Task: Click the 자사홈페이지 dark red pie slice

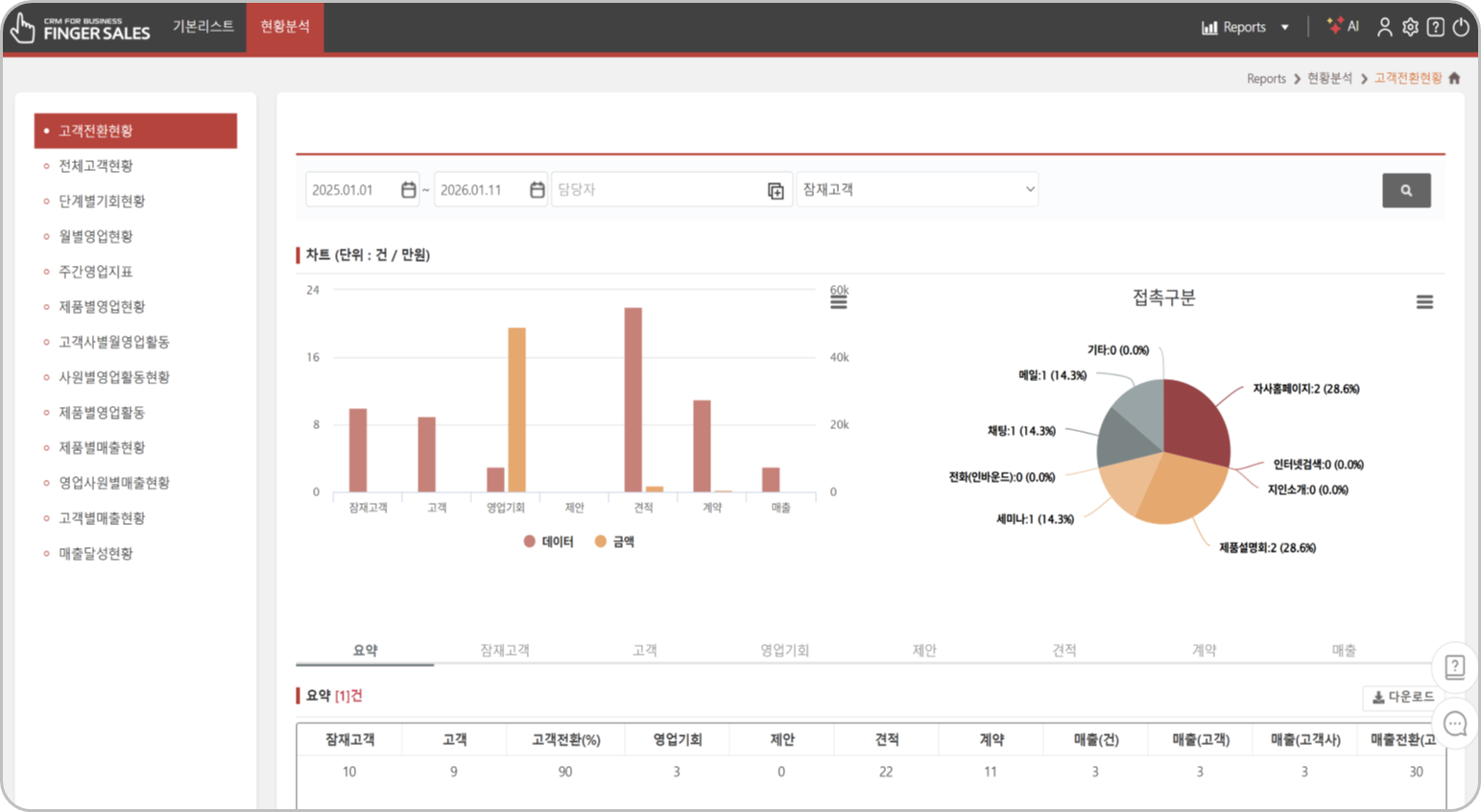Action: coord(1195,418)
